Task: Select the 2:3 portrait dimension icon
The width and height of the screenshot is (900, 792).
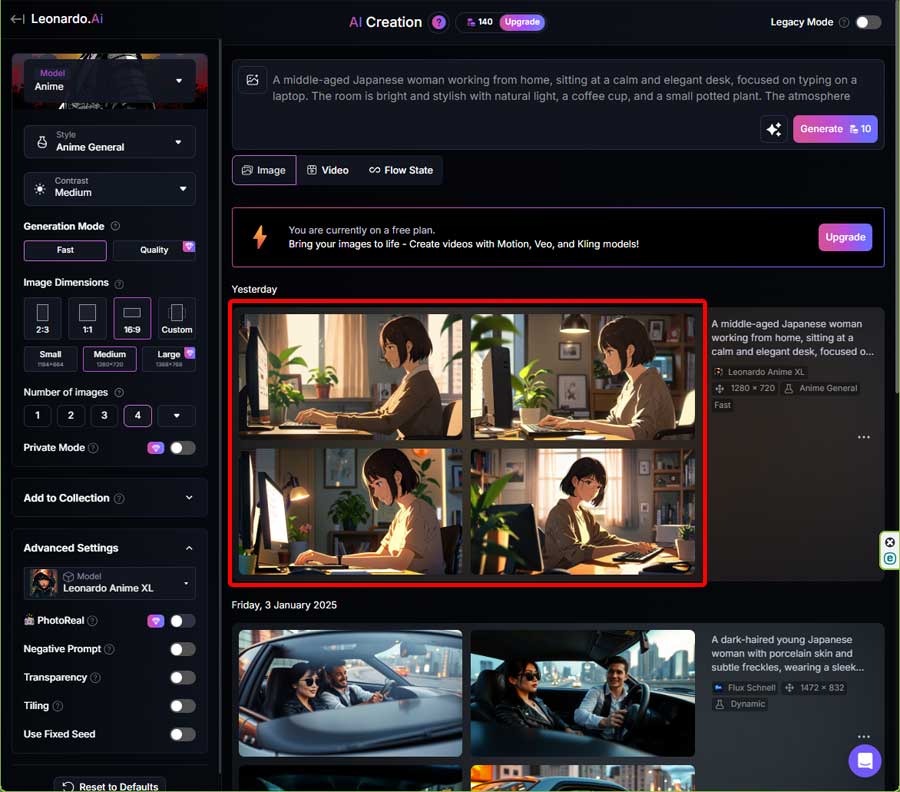Action: (x=42, y=318)
